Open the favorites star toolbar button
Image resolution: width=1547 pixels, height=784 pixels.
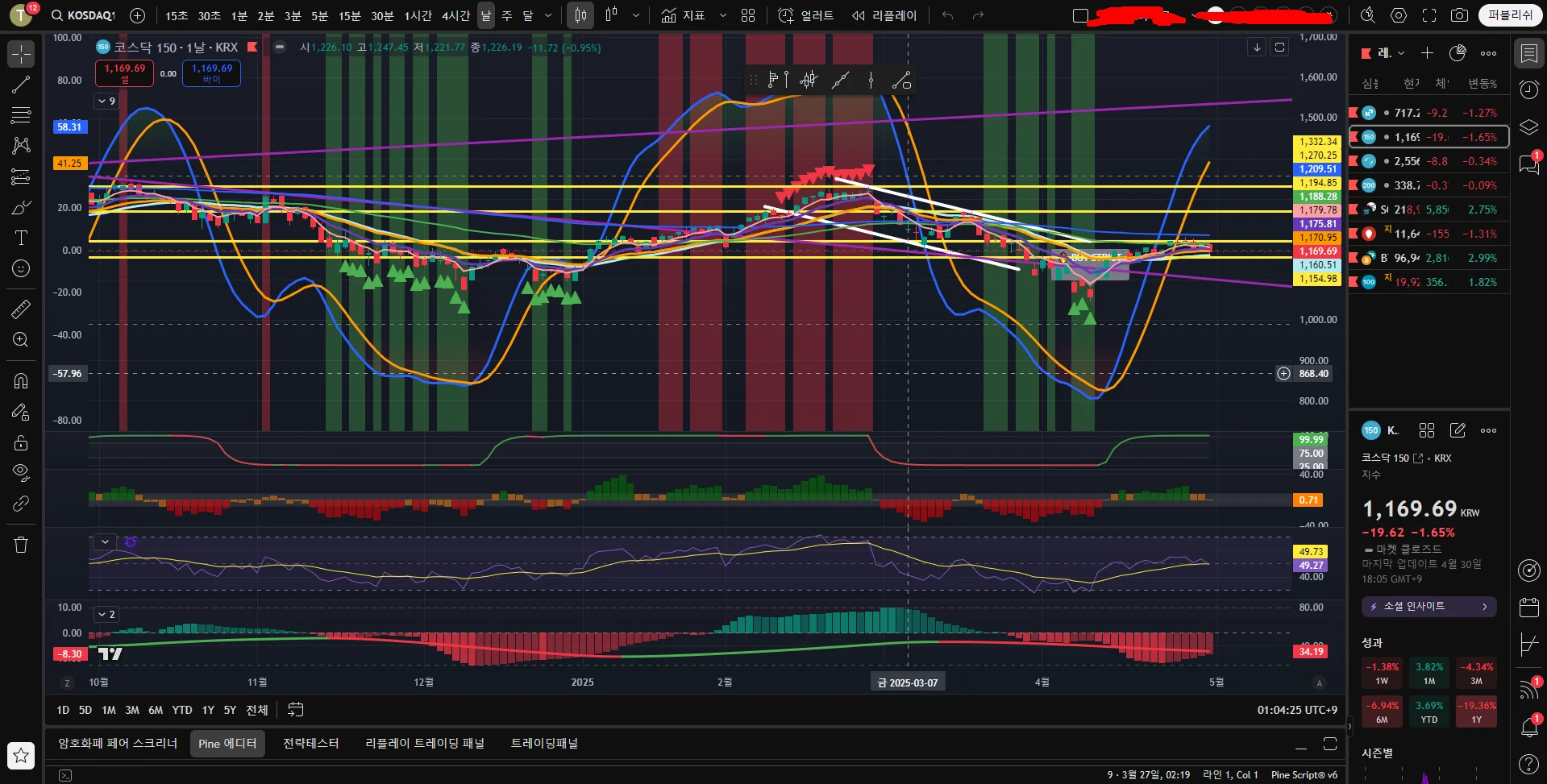click(21, 755)
